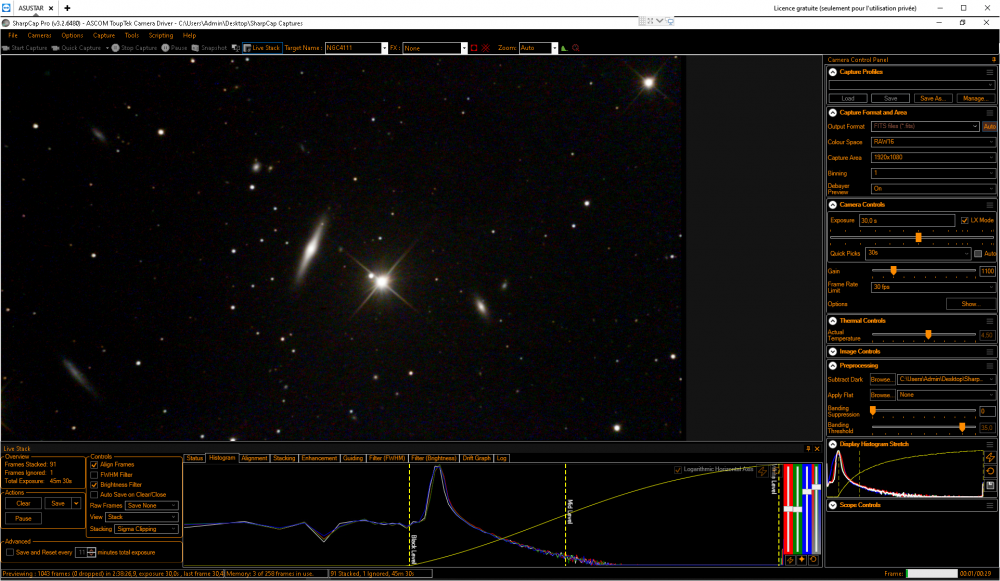
Task: Toggle Logarithmic Horizontal Axis checkbox
Action: pyautogui.click(x=678, y=469)
